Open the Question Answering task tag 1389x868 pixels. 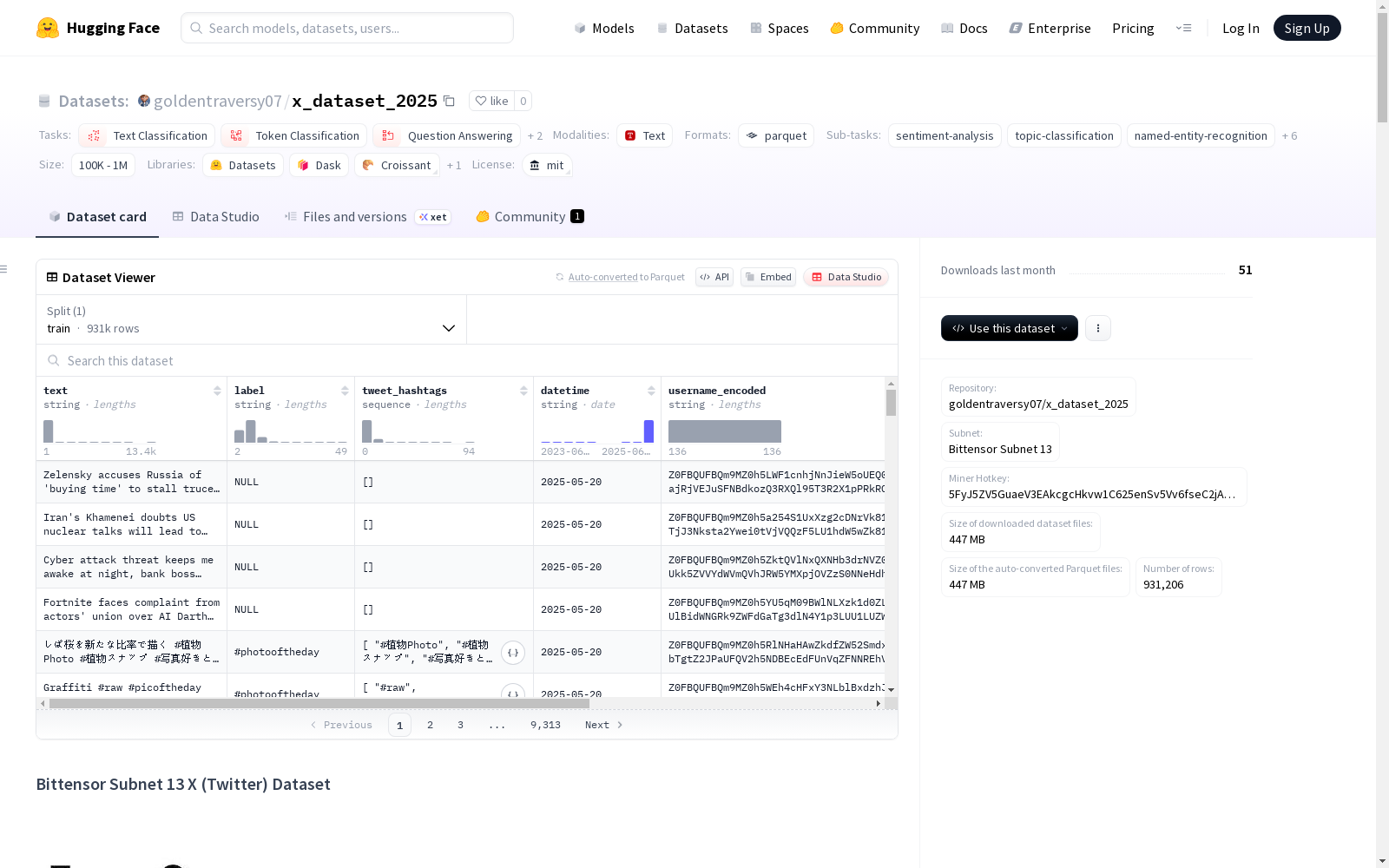(x=446, y=135)
